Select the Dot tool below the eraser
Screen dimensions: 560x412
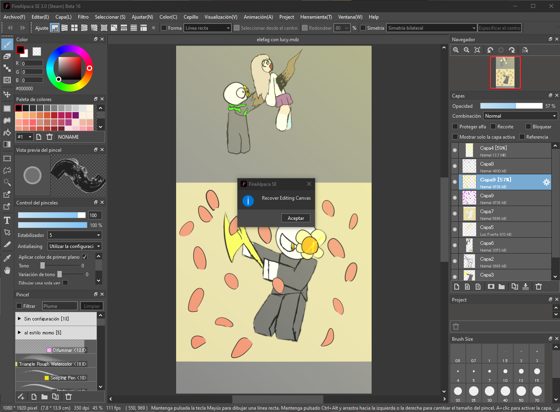click(x=7, y=68)
